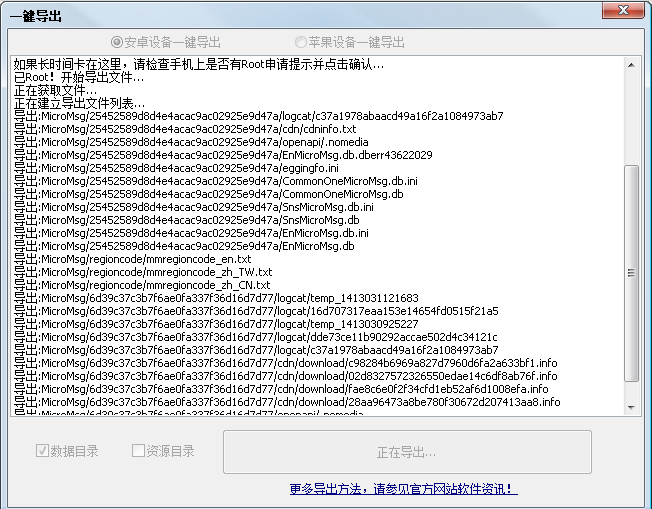The width and height of the screenshot is (652, 509).
Task: Select the 安卓设备一键导出 radio button
Action: coord(118,42)
